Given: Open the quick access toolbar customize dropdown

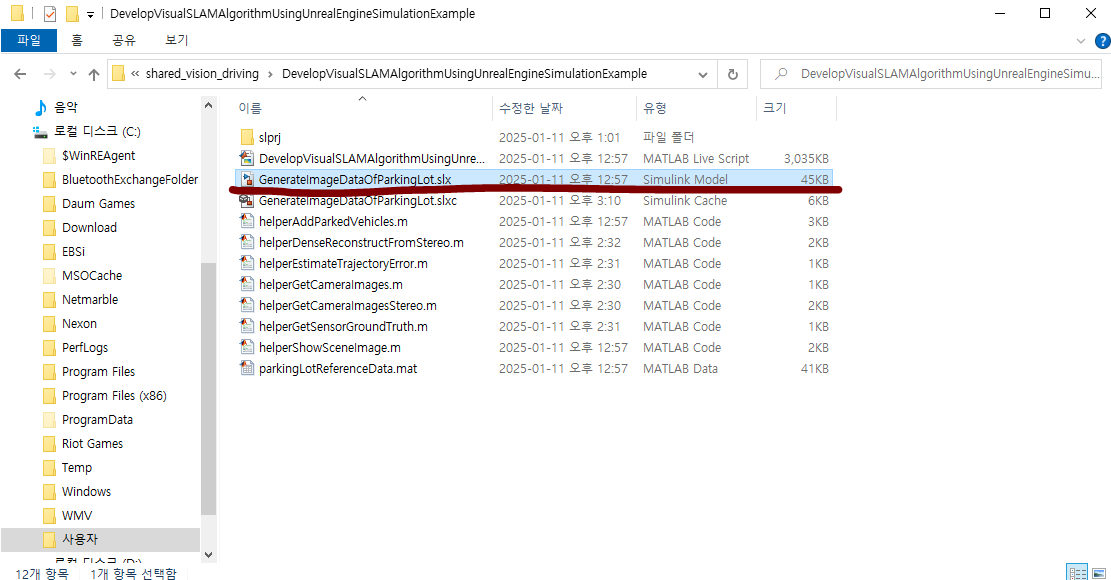Looking at the screenshot, I should (x=90, y=14).
